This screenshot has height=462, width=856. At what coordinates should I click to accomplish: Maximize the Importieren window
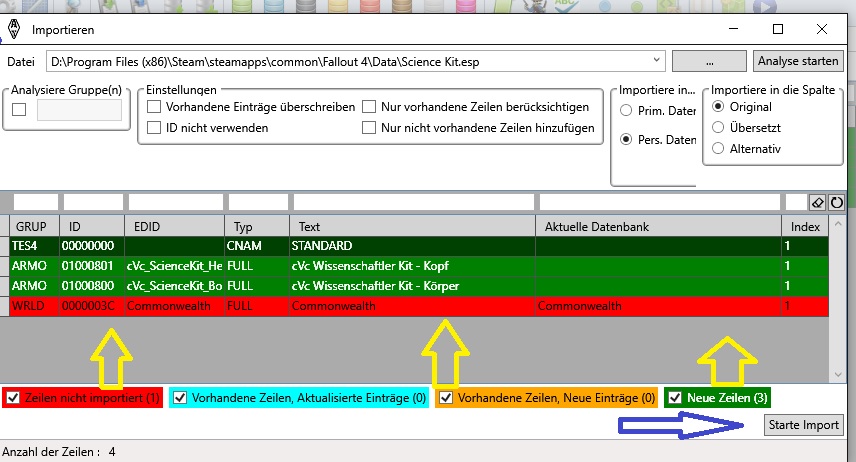778,29
